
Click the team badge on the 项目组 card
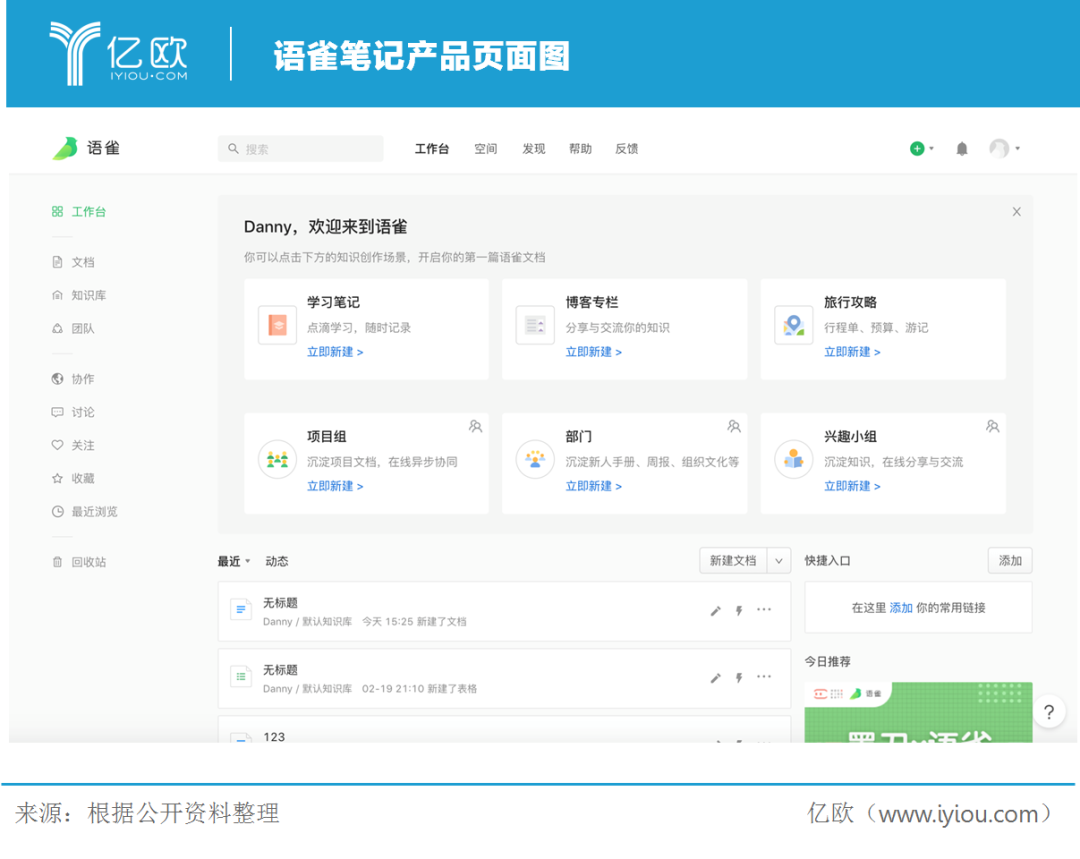pos(475,426)
